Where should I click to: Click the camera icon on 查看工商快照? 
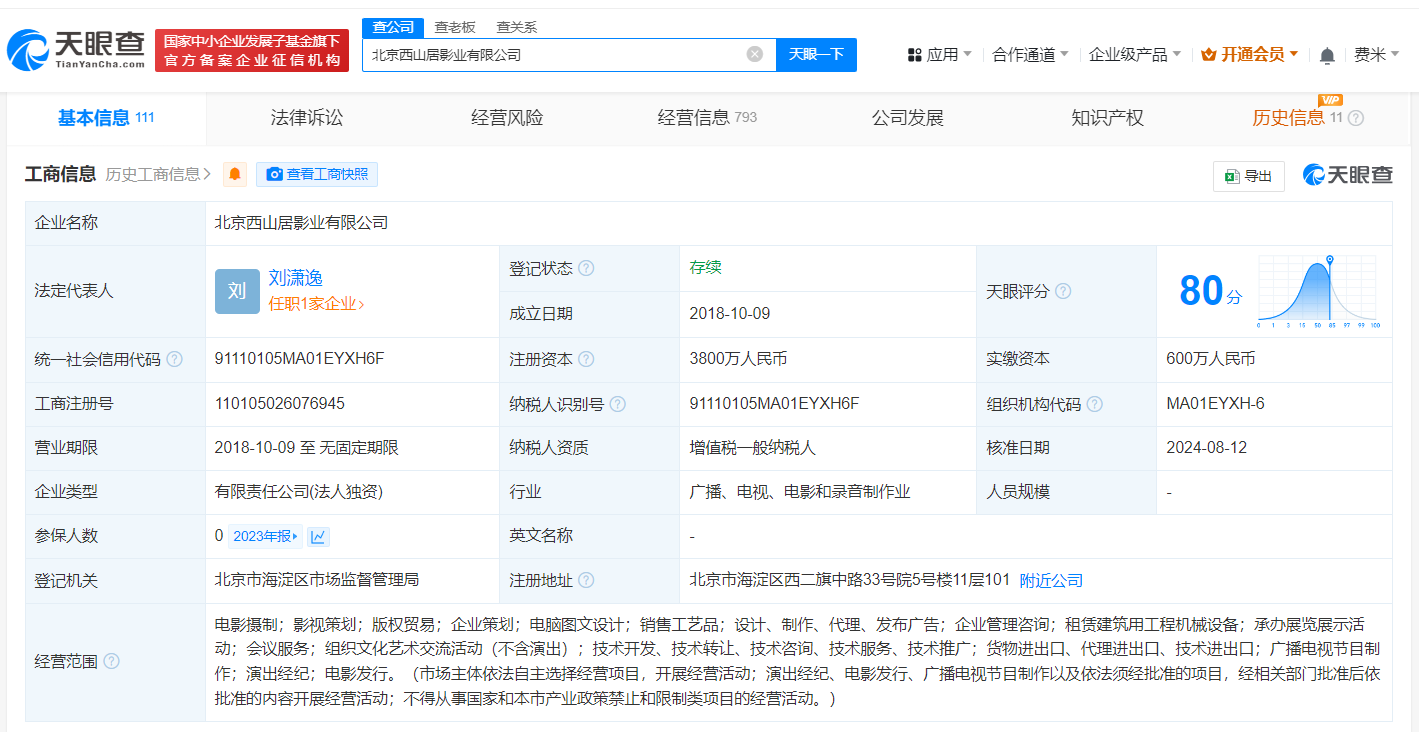(274, 174)
